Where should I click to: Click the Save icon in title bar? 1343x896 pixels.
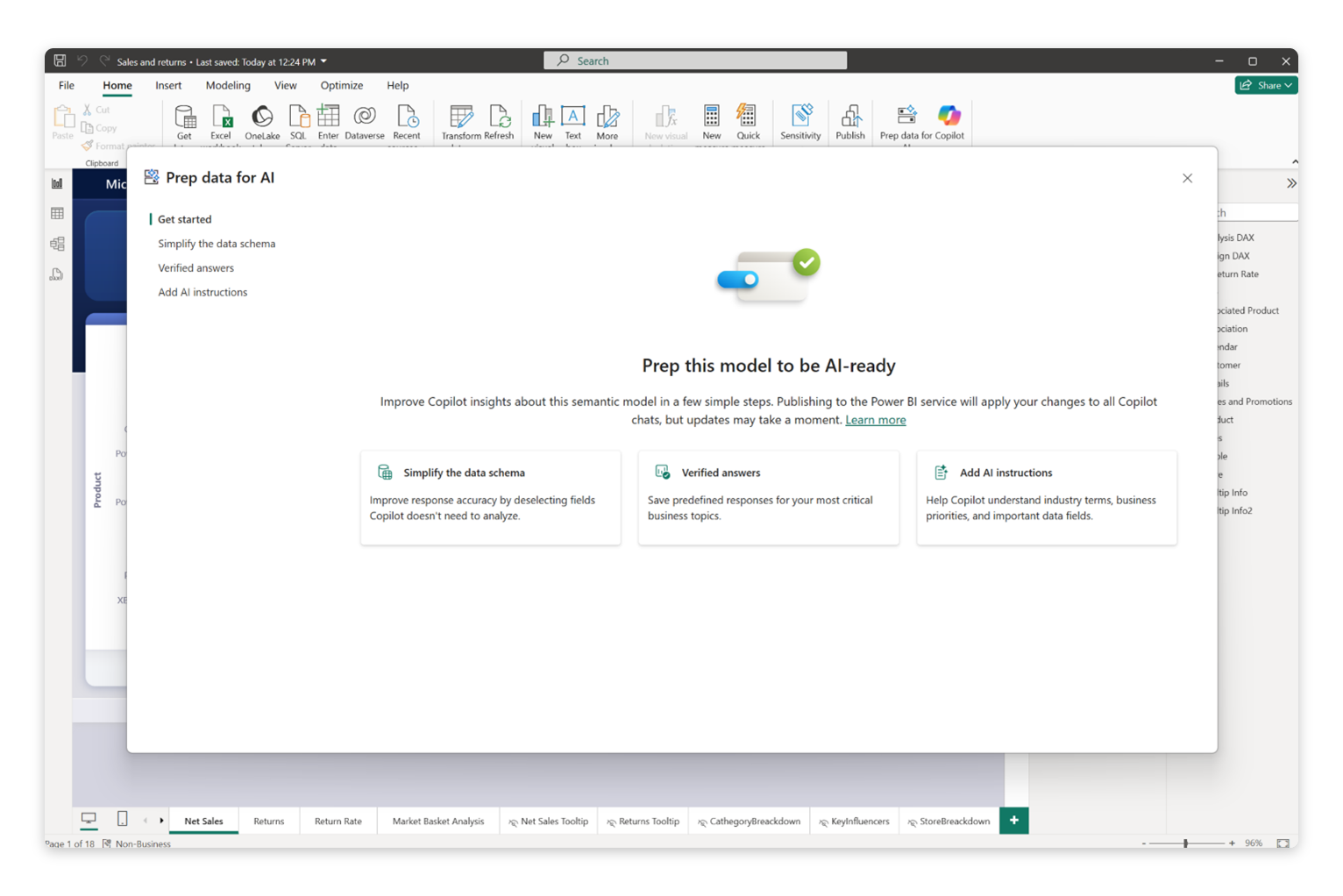[x=60, y=60]
